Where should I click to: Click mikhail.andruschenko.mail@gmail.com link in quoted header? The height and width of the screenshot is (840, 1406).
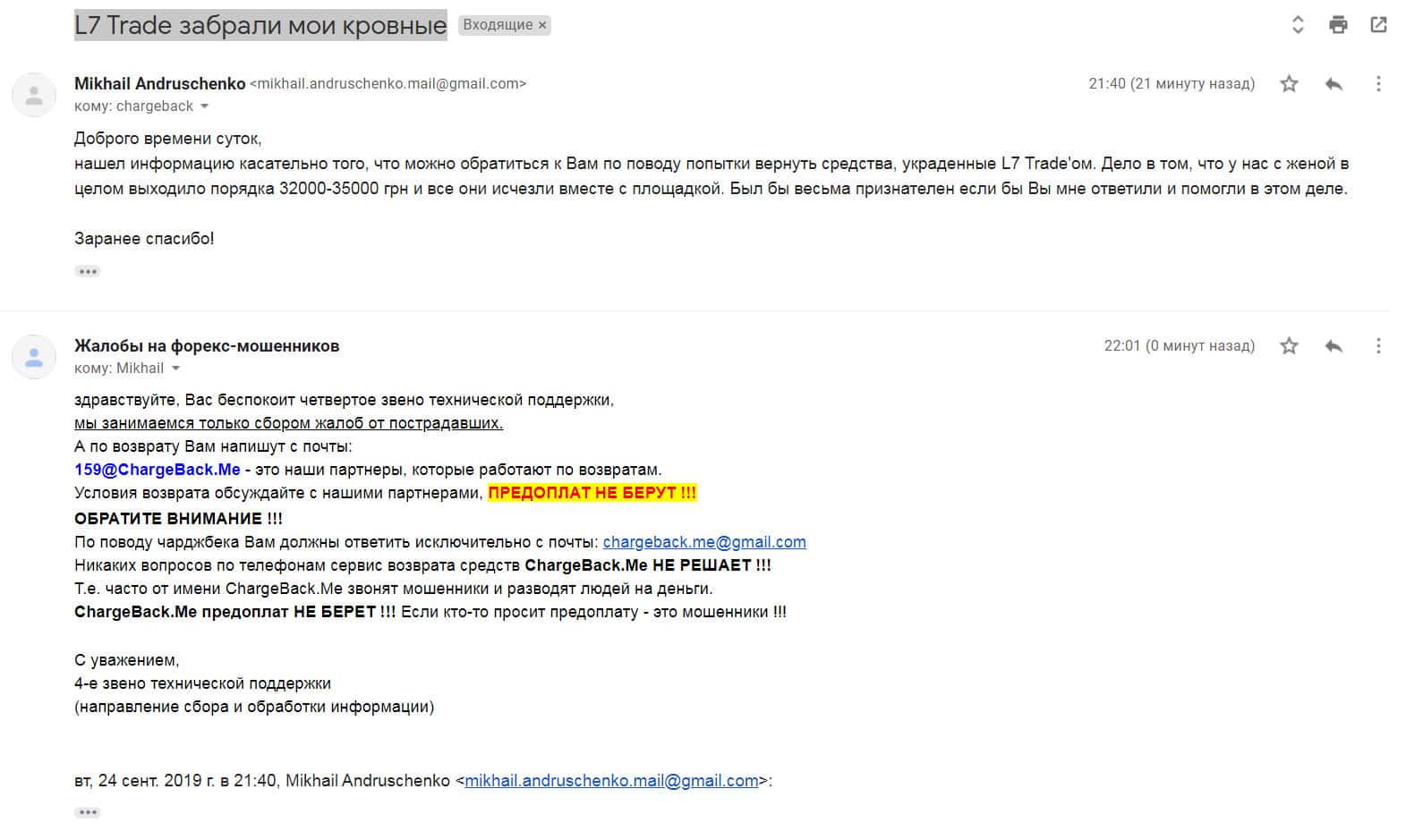point(611,781)
